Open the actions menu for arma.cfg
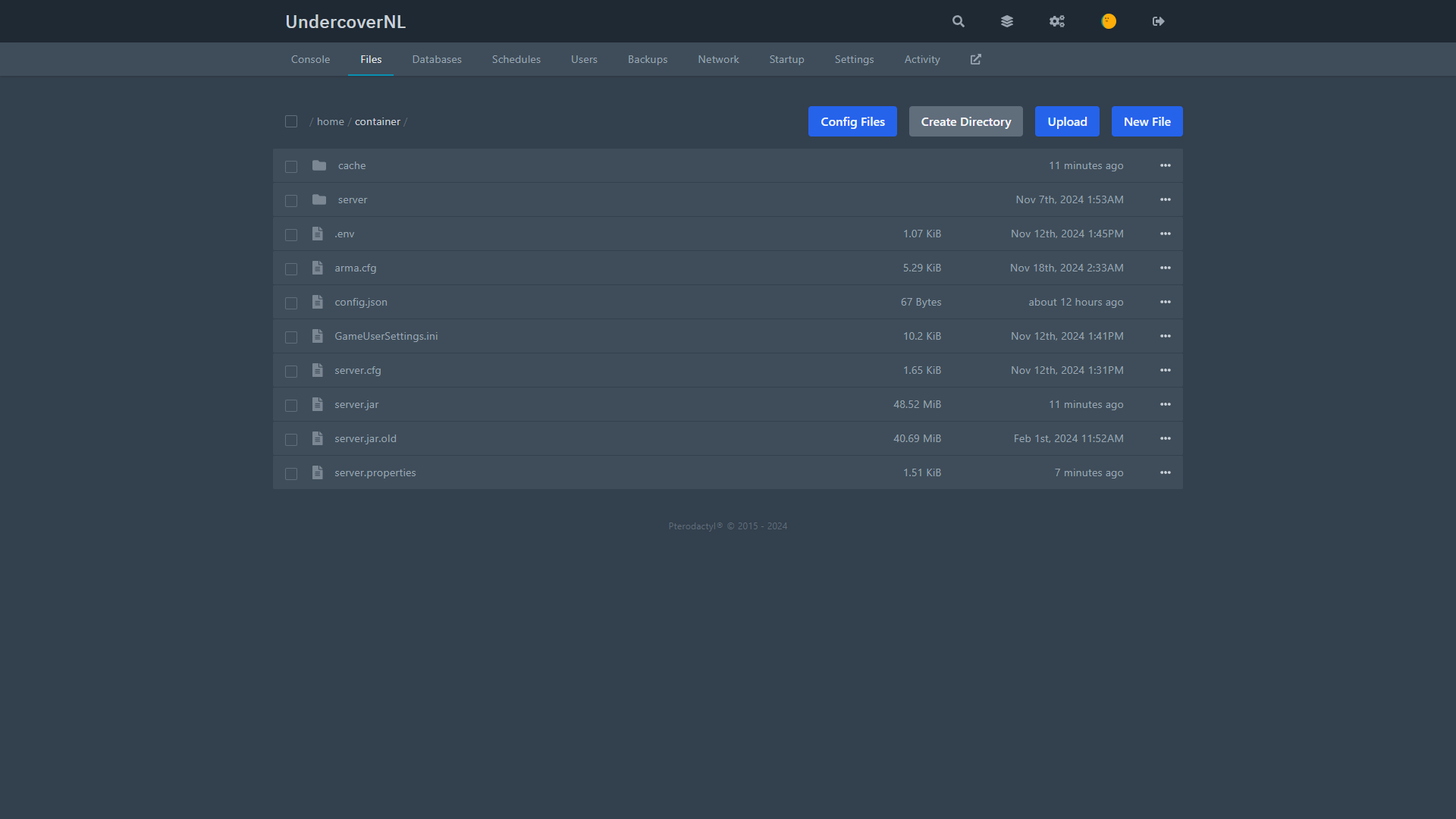The width and height of the screenshot is (1456, 819). [1166, 268]
